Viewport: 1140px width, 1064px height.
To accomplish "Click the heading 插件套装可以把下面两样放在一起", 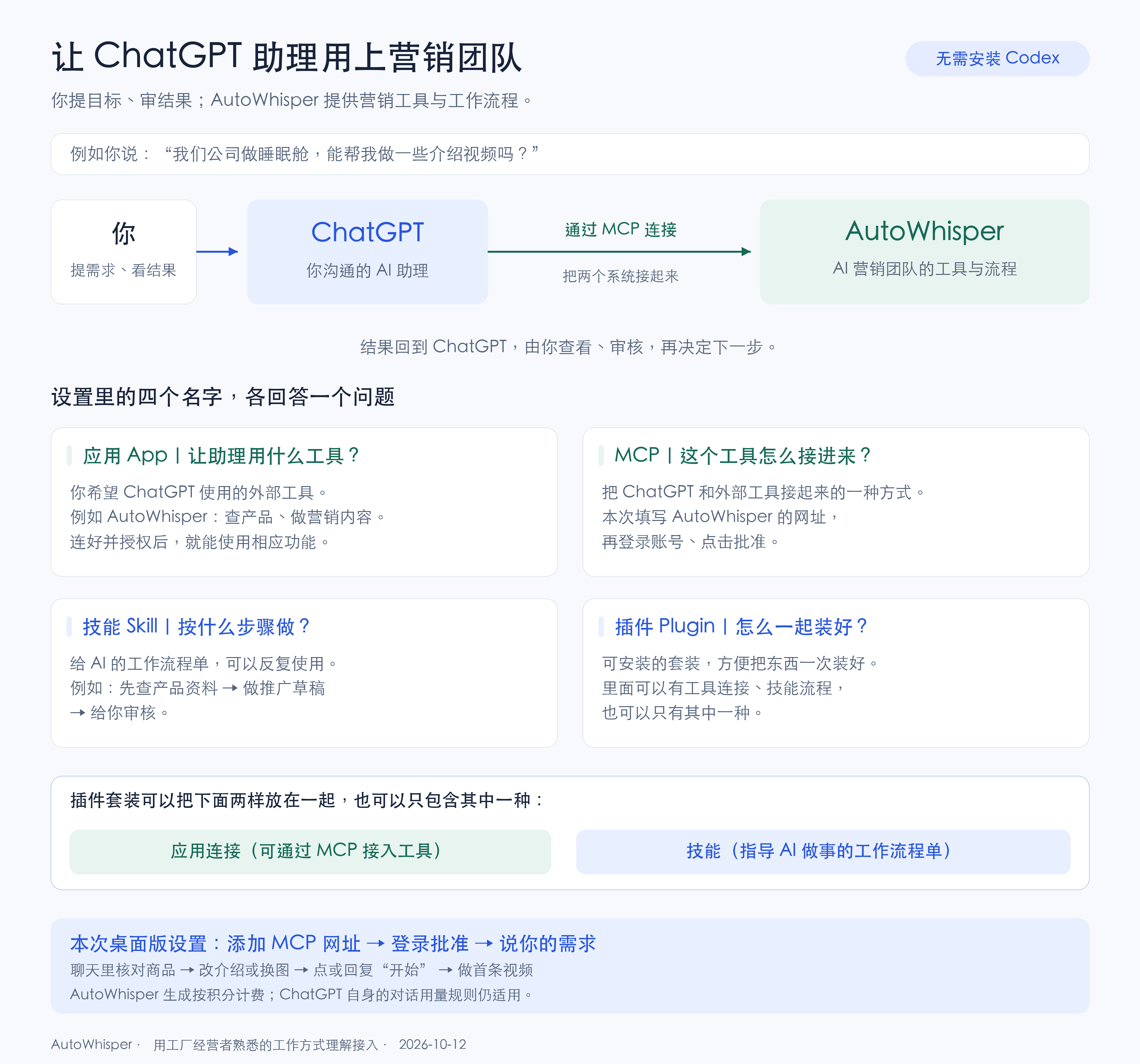I will click(306, 800).
